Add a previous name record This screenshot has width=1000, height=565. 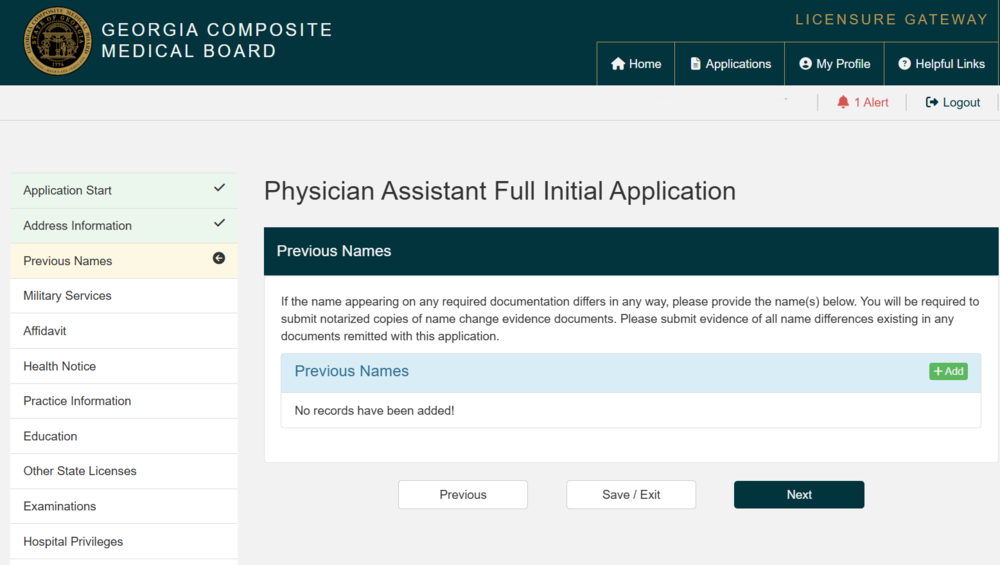click(x=948, y=371)
